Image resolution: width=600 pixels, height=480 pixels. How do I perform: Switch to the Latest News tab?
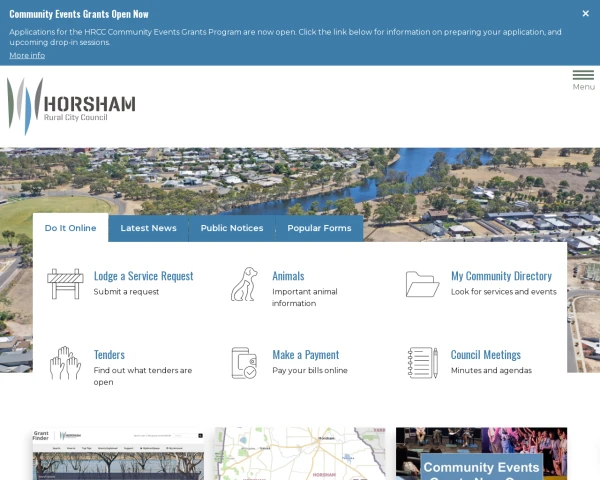coord(148,228)
